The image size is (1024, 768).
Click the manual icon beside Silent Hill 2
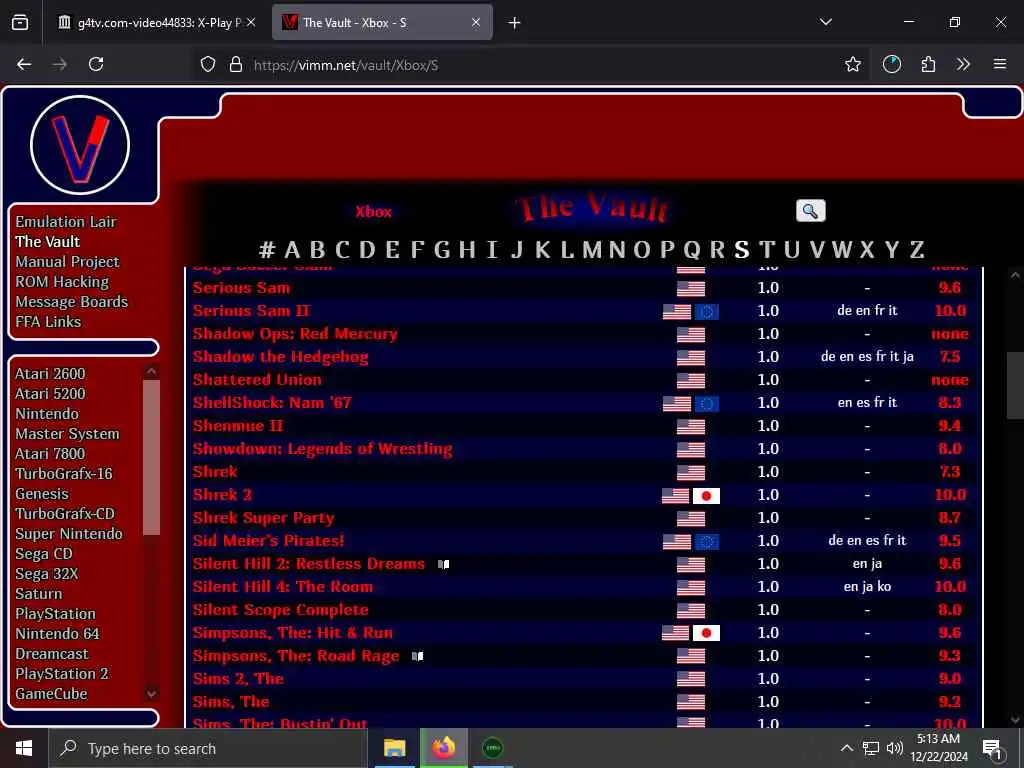[x=443, y=564]
